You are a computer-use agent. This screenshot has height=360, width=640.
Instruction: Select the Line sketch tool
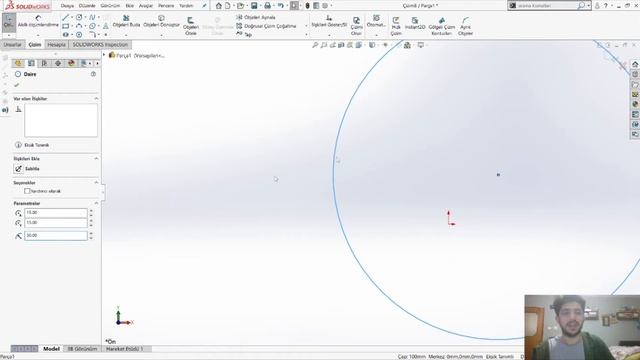click(x=65, y=18)
